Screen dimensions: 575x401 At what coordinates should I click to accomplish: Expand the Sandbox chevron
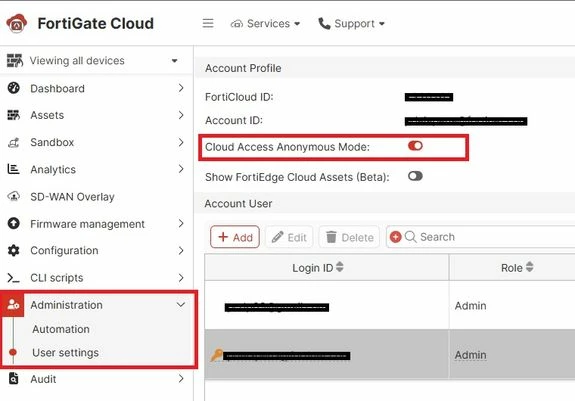coord(181,142)
